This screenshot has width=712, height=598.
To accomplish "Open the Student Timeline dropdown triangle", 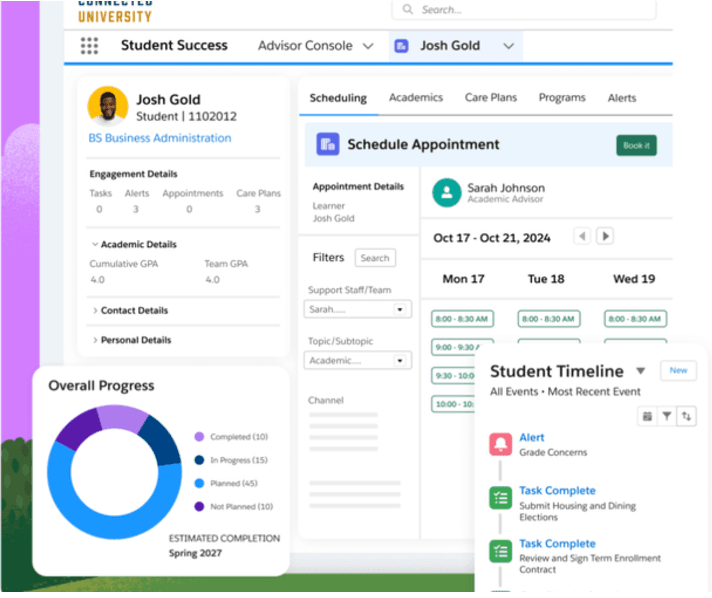I will tap(641, 371).
